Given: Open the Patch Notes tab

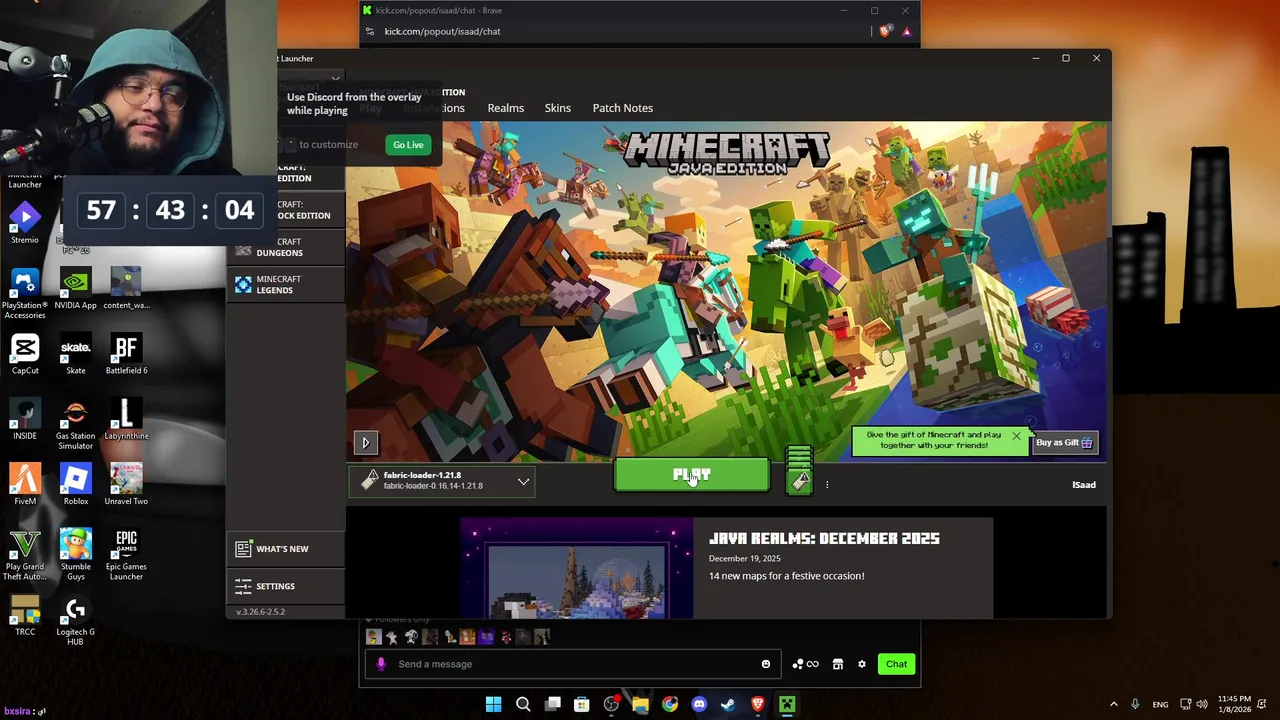Looking at the screenshot, I should coord(622,108).
